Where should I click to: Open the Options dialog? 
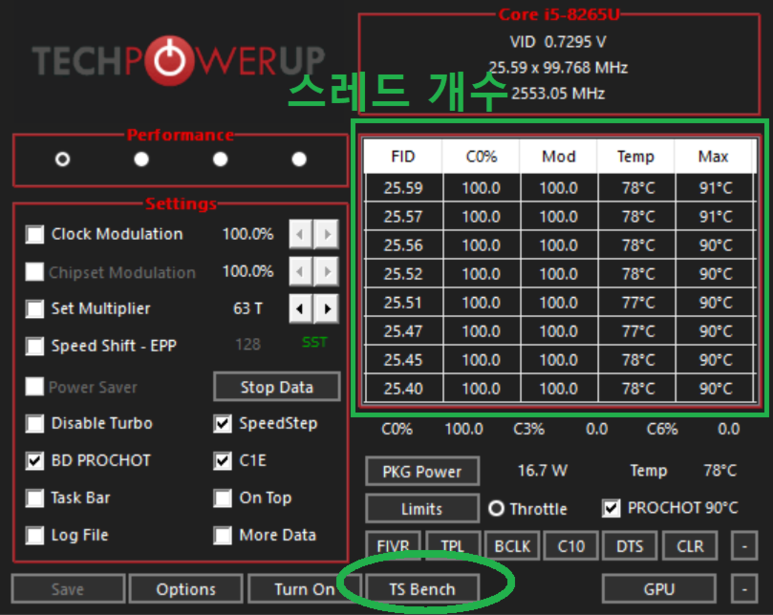(186, 588)
